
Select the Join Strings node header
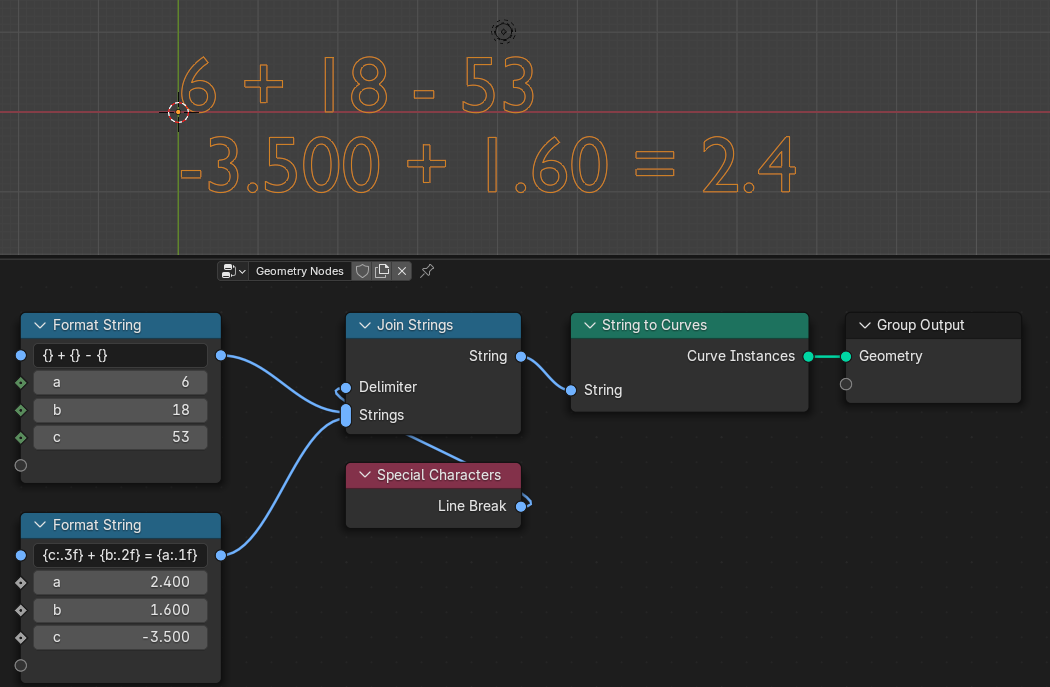433,325
